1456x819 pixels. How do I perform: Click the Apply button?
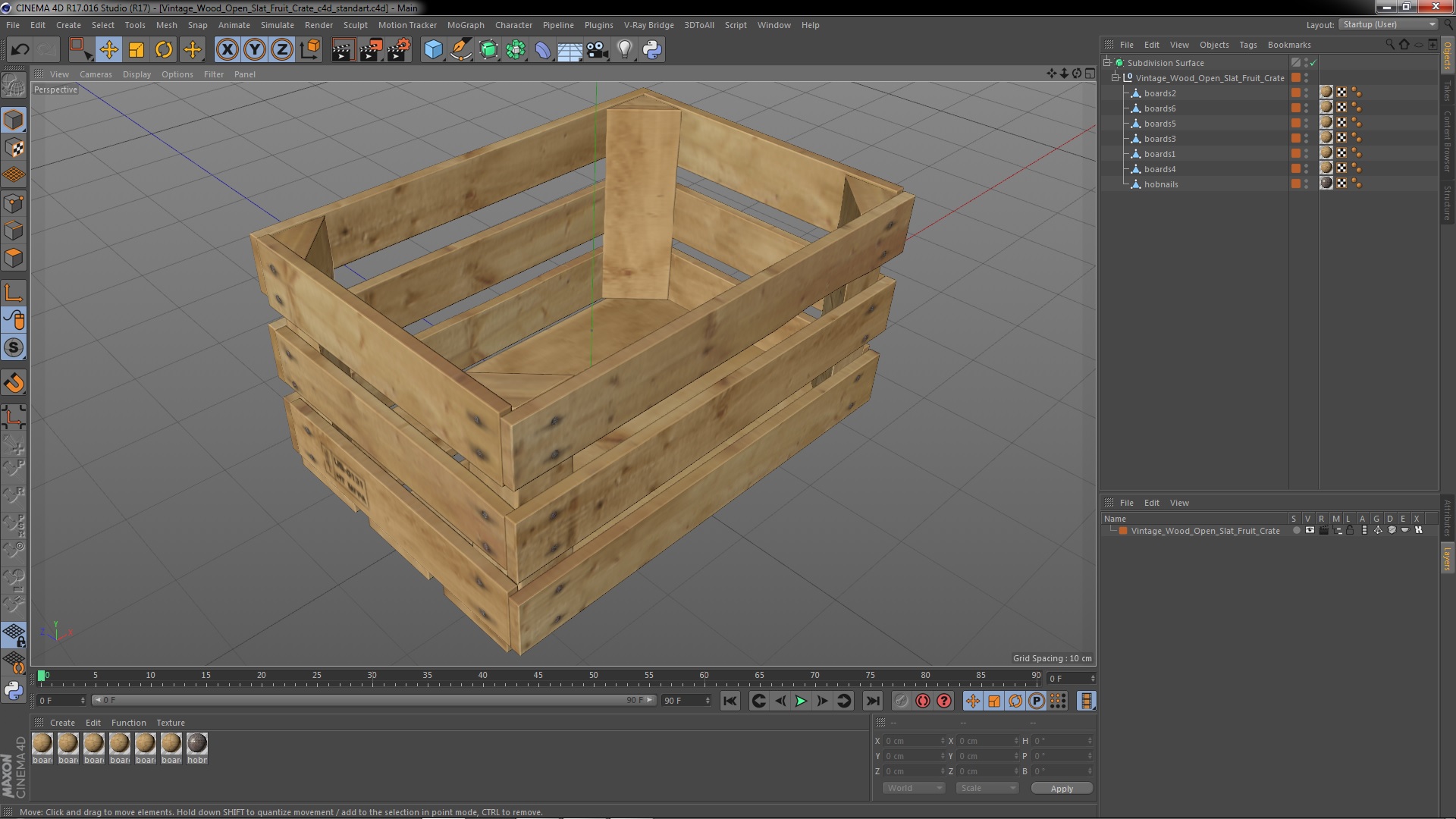tap(1062, 788)
